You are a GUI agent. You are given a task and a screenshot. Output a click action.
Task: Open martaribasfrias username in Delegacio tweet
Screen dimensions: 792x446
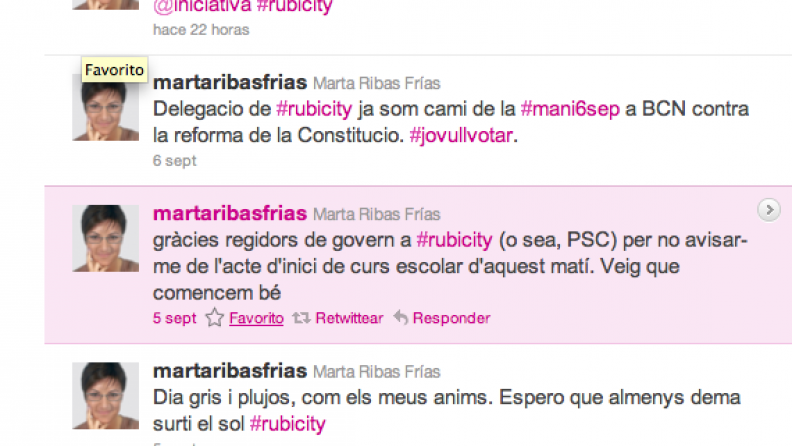(x=230, y=82)
